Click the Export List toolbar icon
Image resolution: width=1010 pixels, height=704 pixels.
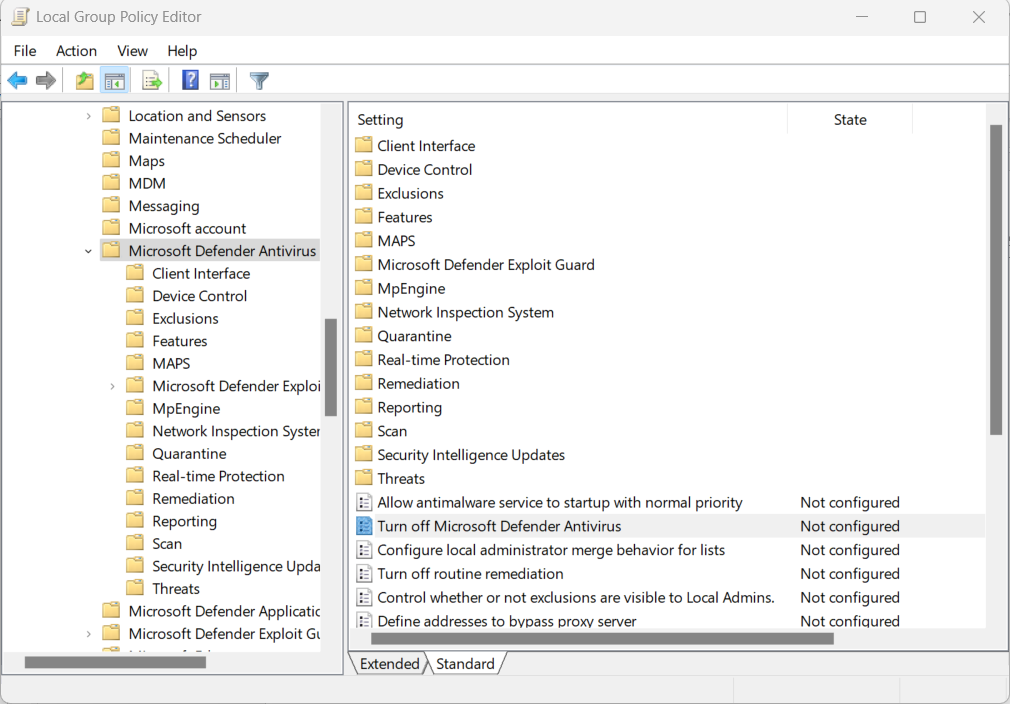click(152, 81)
